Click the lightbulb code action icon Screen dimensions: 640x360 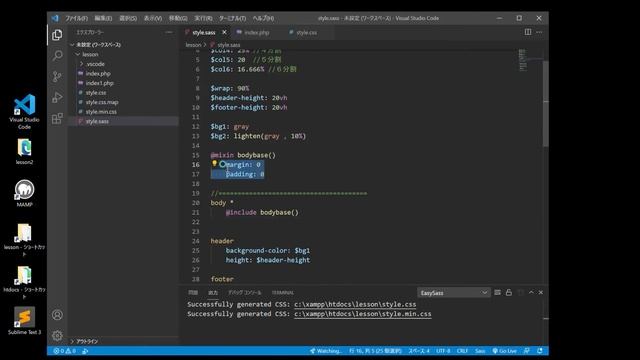pyautogui.click(x=214, y=164)
